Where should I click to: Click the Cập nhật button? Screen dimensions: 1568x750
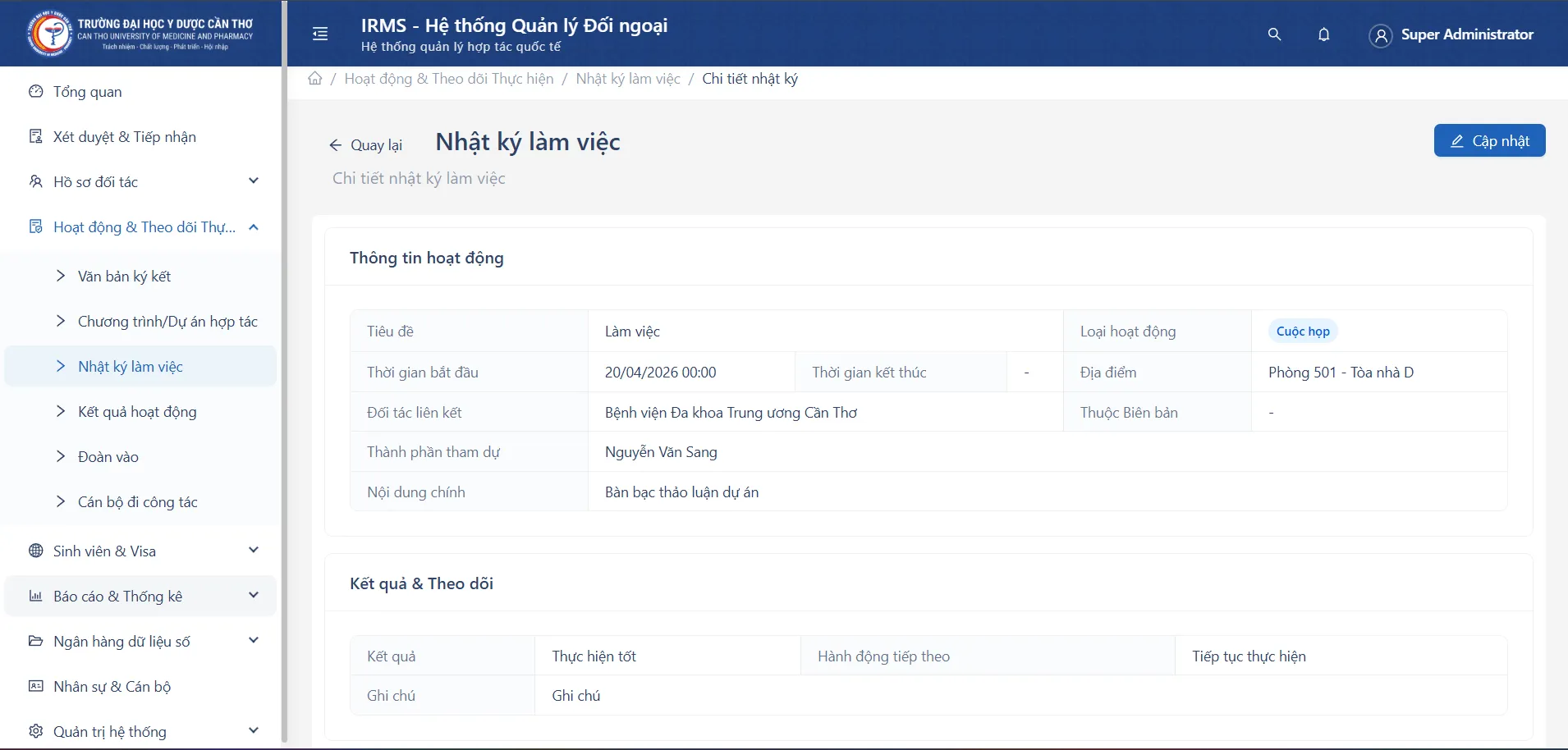coord(1488,140)
